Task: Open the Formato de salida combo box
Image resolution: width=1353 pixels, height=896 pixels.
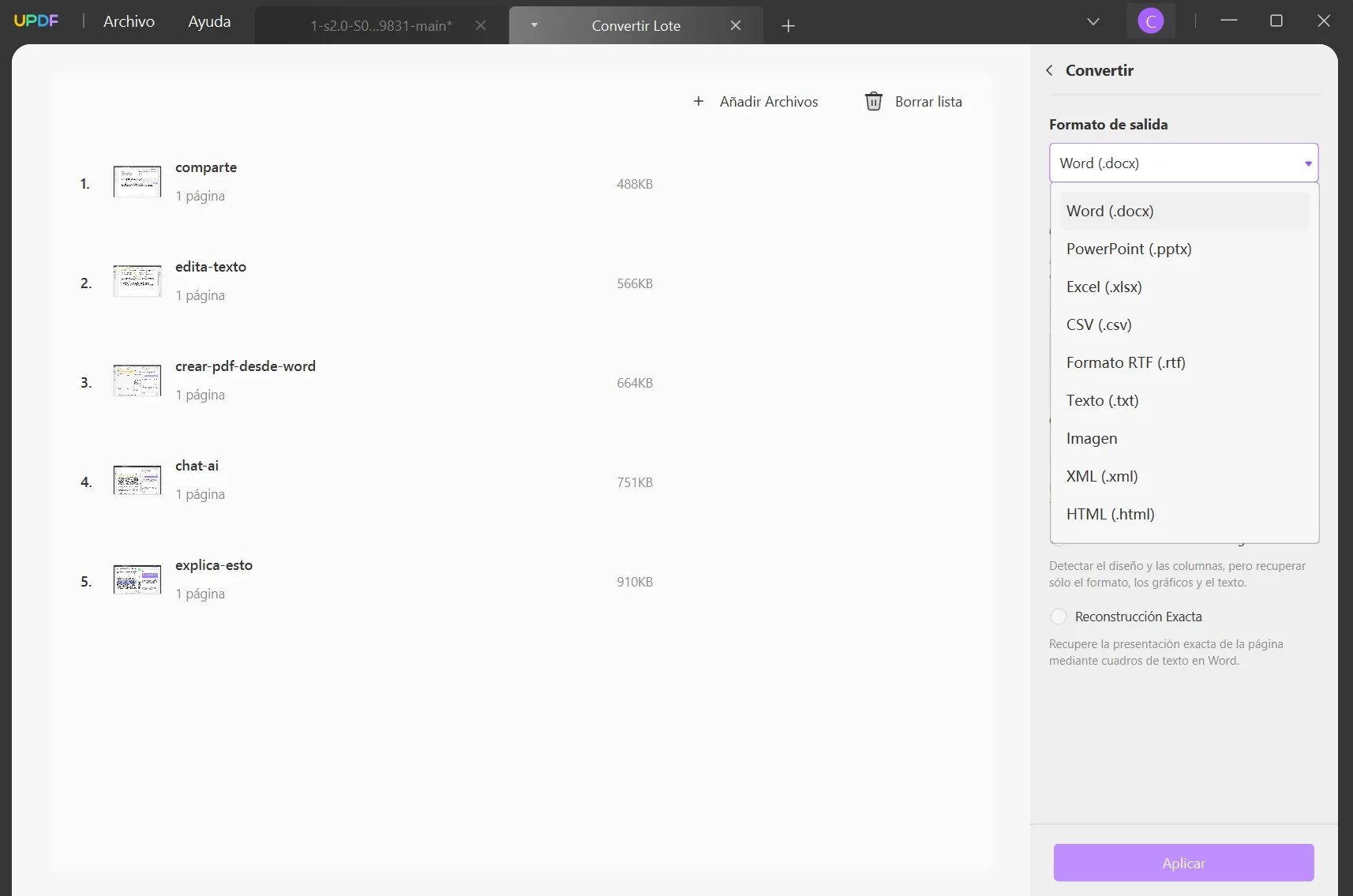Action: (1183, 163)
